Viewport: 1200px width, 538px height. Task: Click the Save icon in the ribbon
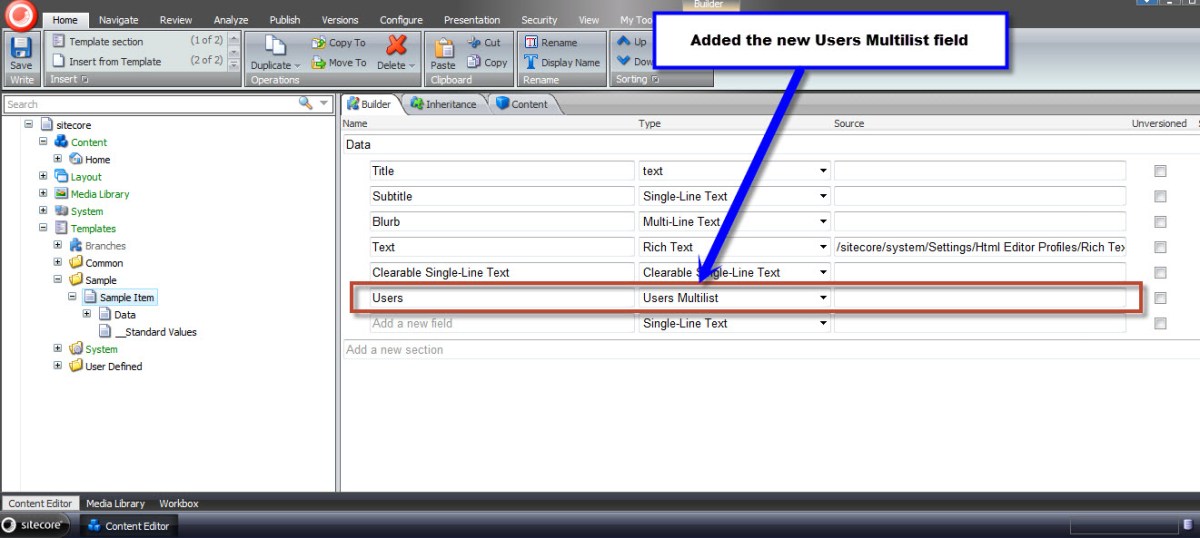[x=21, y=49]
